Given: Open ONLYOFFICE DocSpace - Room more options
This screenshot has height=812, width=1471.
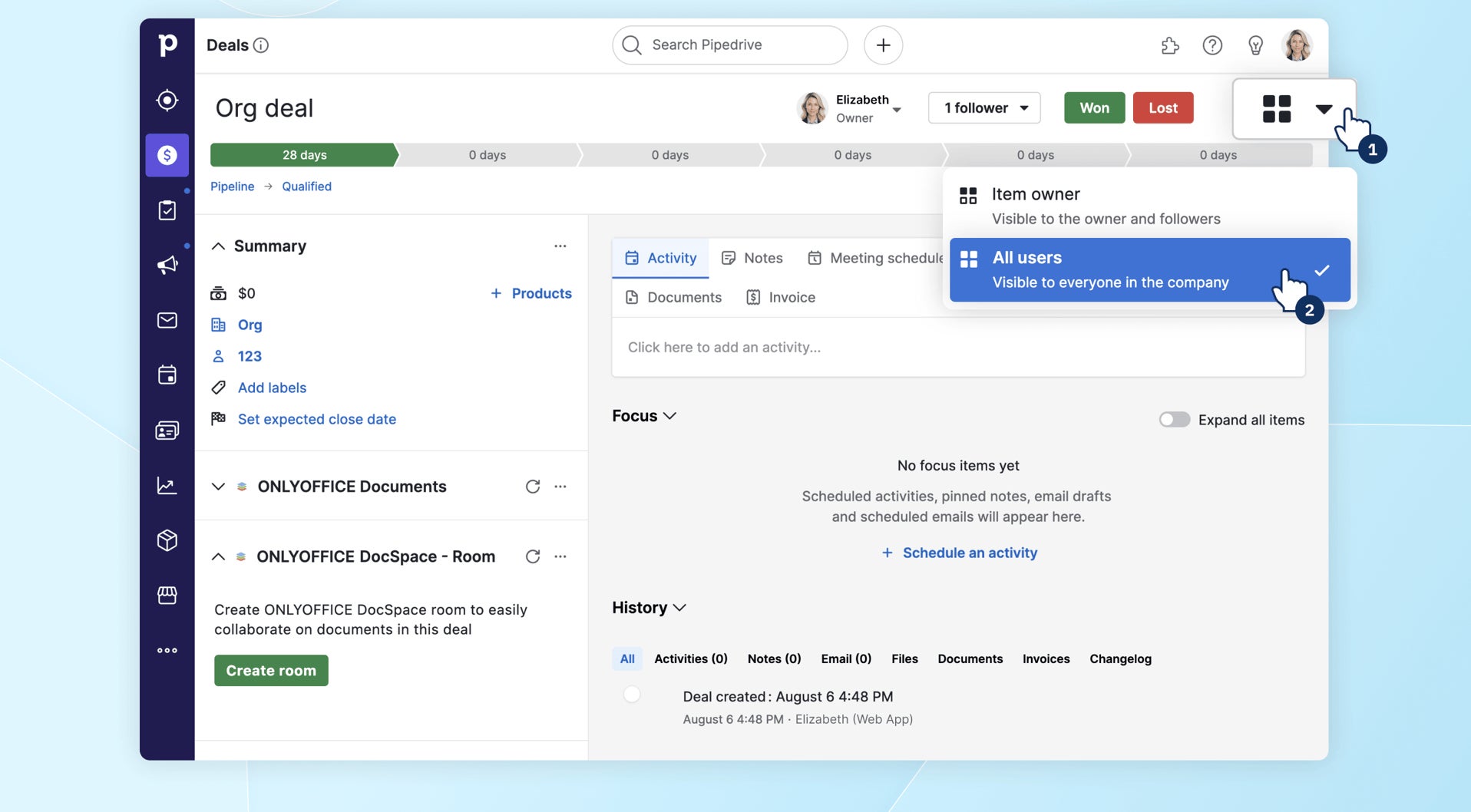Looking at the screenshot, I should [560, 556].
